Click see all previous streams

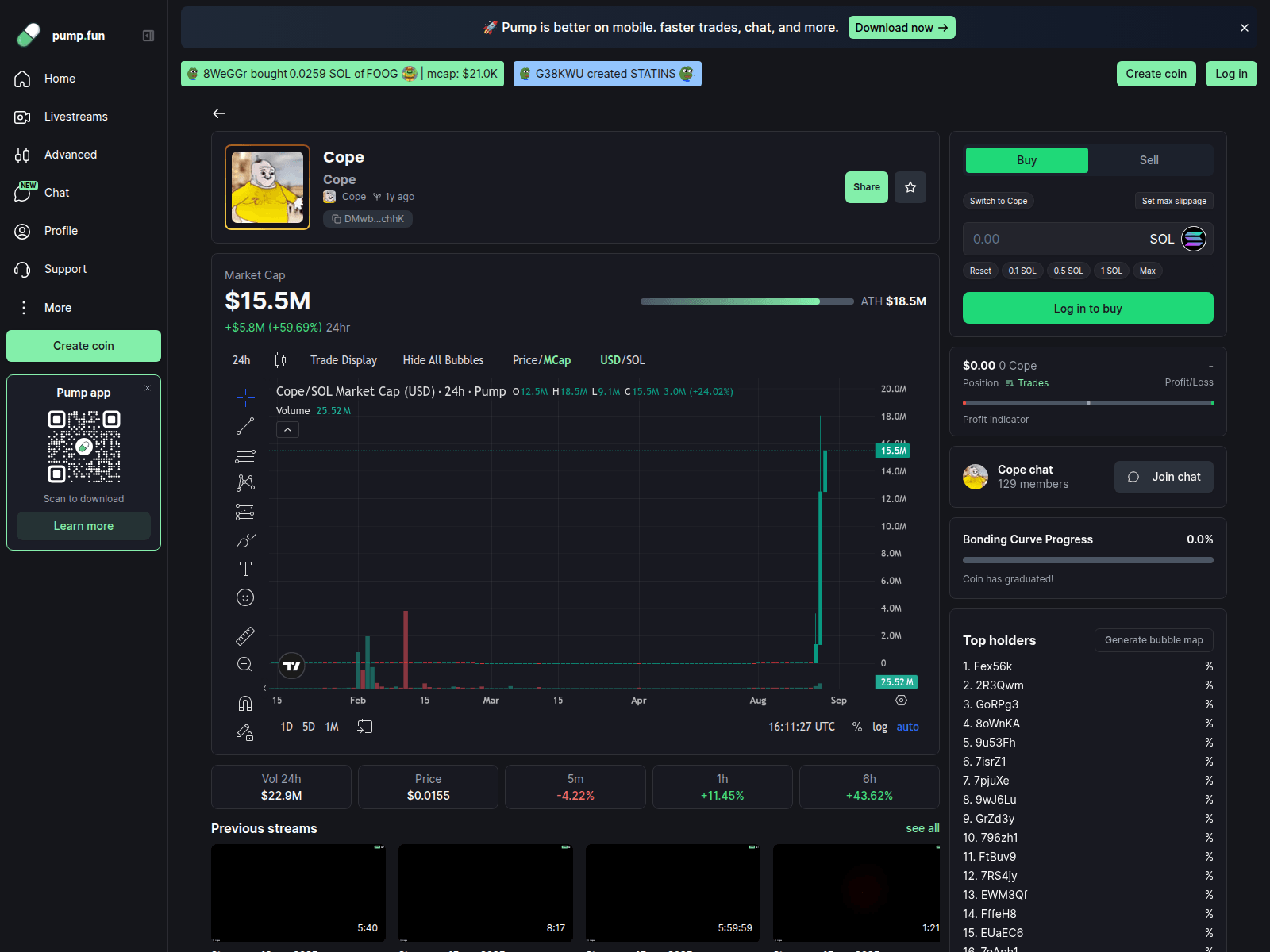(922, 828)
